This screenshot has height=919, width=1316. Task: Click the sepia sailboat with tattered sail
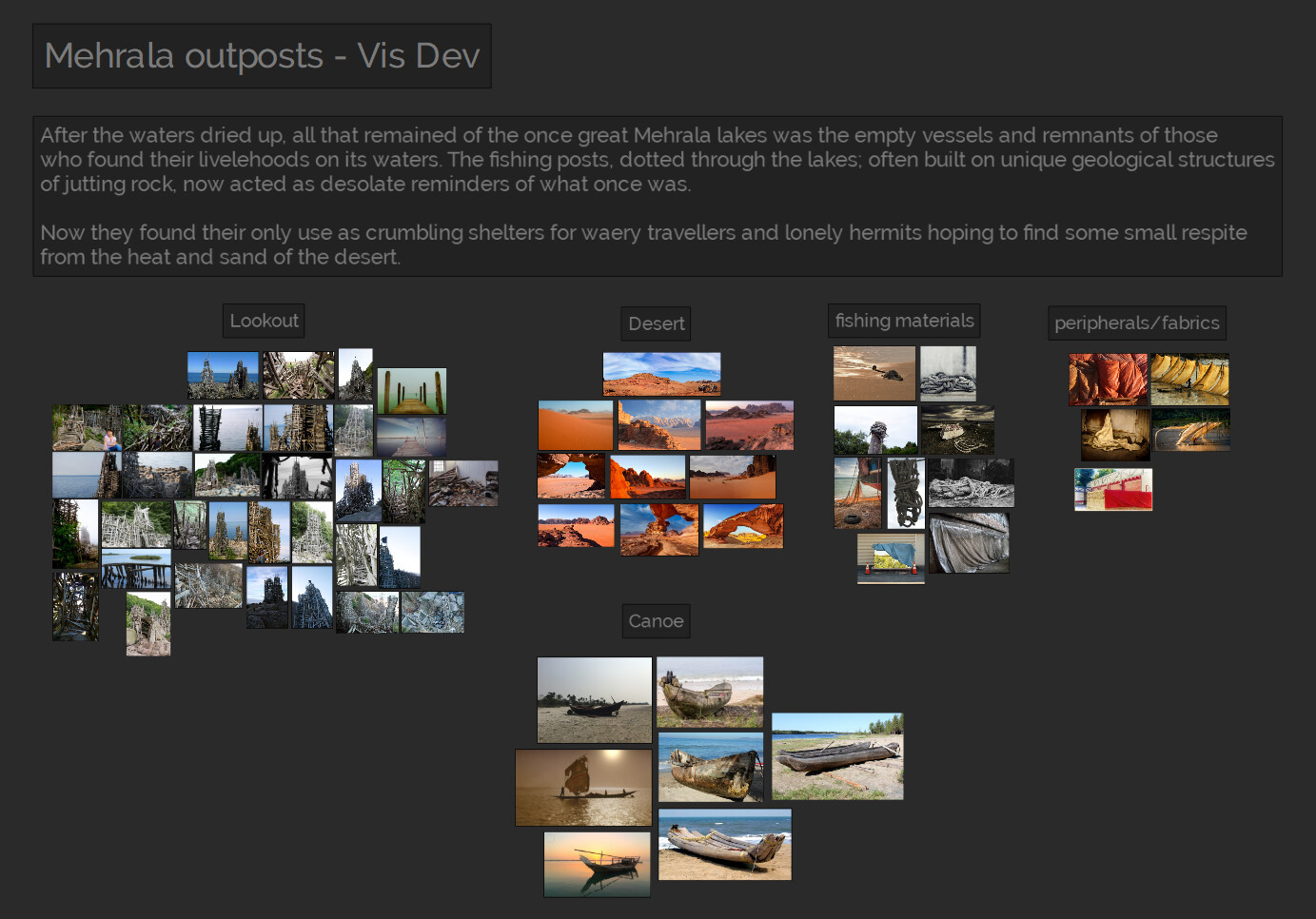583,788
